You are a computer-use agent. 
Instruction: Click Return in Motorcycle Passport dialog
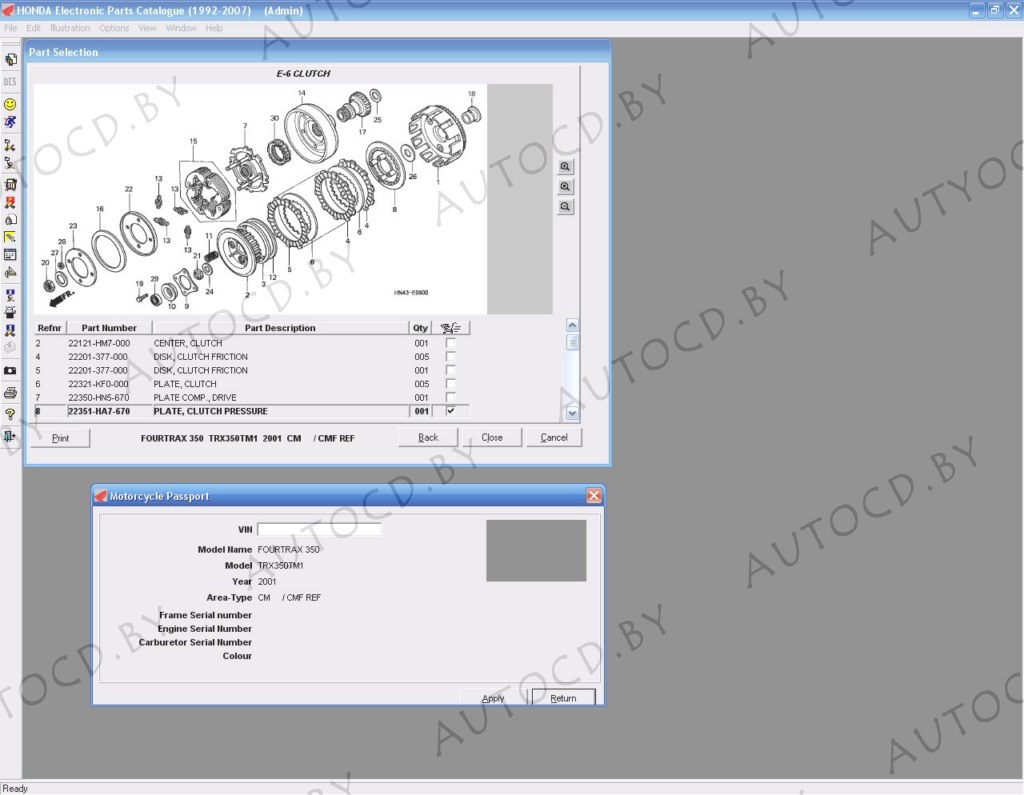[563, 698]
